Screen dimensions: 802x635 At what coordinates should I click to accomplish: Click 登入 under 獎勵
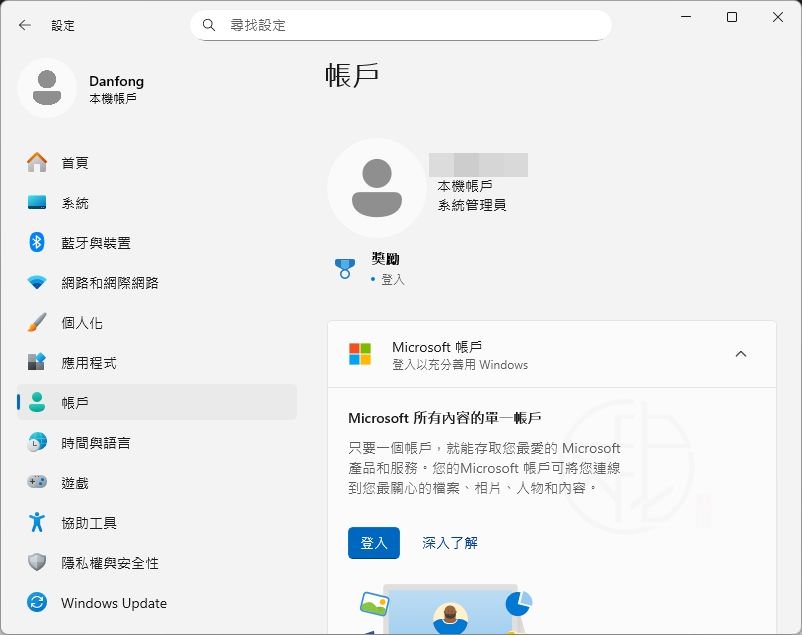click(x=393, y=280)
